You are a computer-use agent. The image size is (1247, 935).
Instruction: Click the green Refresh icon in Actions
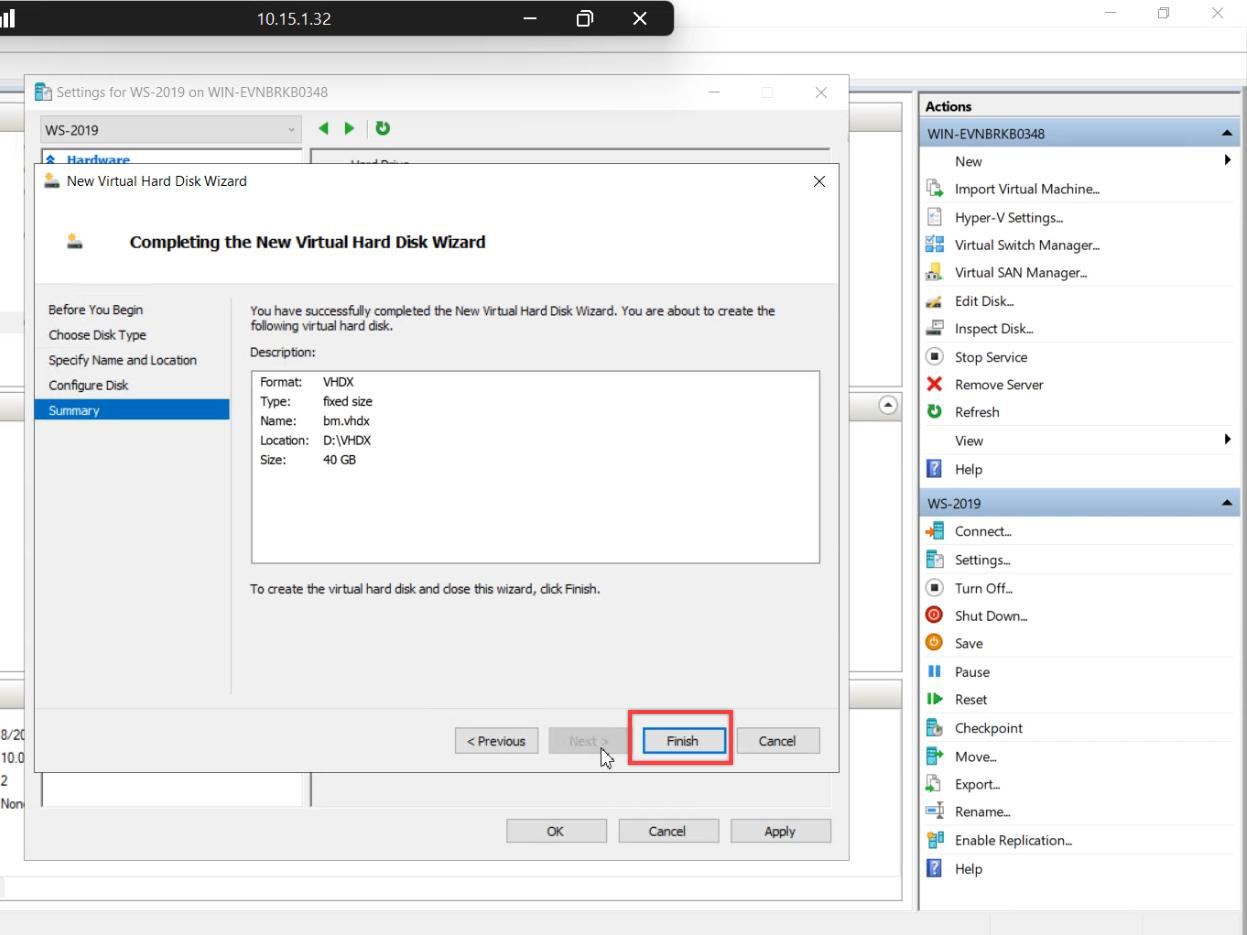[936, 412]
